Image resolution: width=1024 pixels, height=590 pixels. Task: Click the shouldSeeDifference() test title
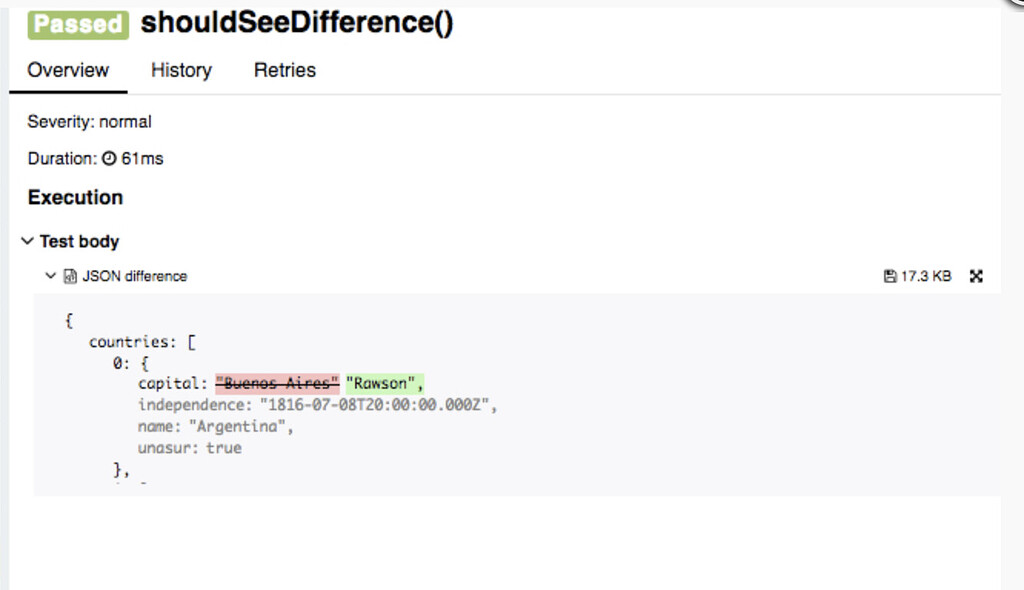(x=297, y=23)
